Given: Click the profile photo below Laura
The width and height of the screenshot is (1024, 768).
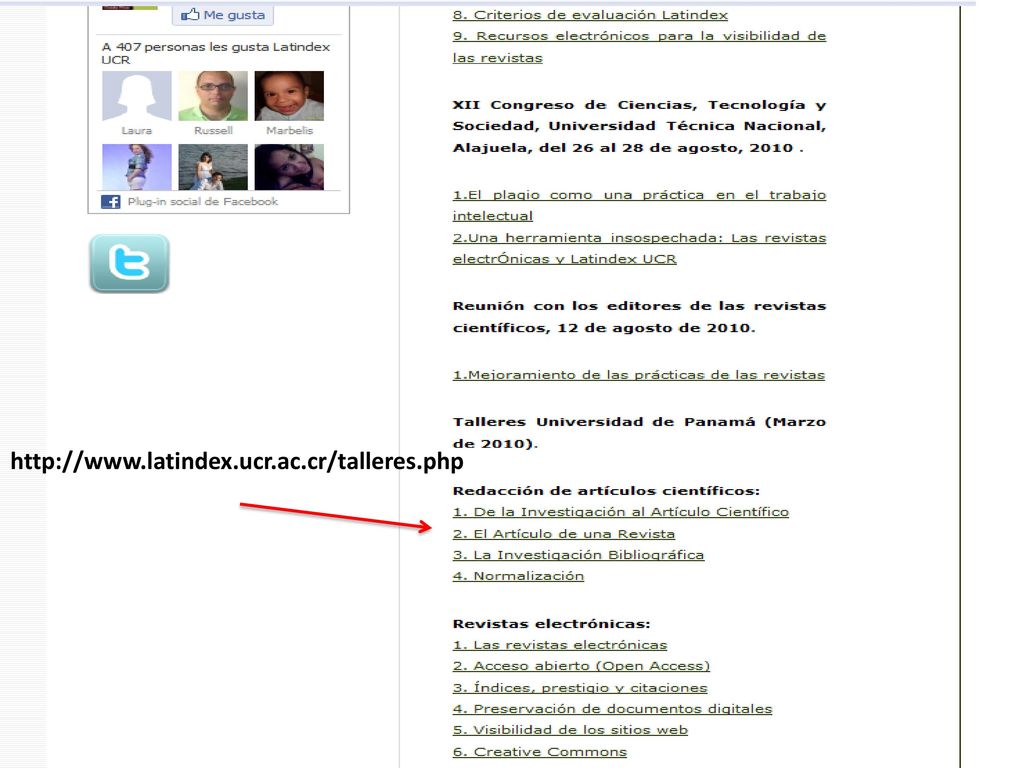Looking at the screenshot, I should coord(136,167).
